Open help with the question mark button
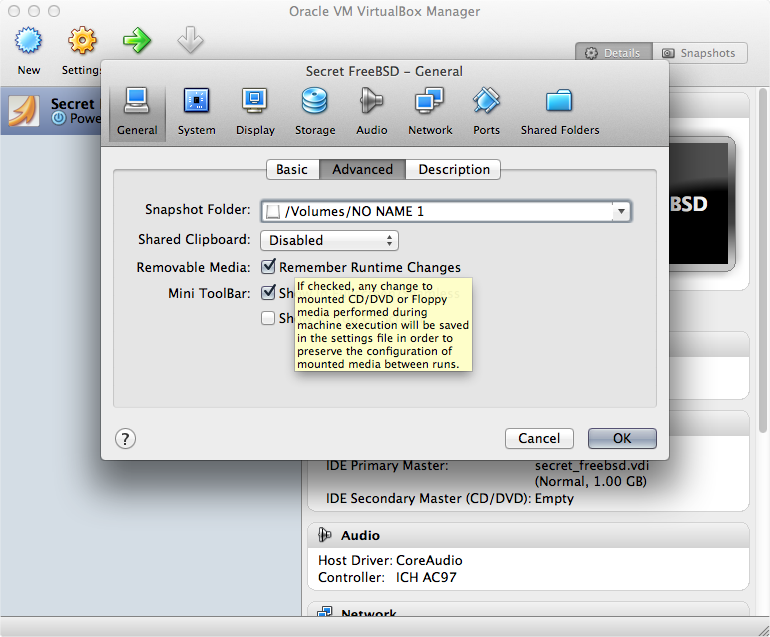This screenshot has width=770, height=637. coord(125,439)
